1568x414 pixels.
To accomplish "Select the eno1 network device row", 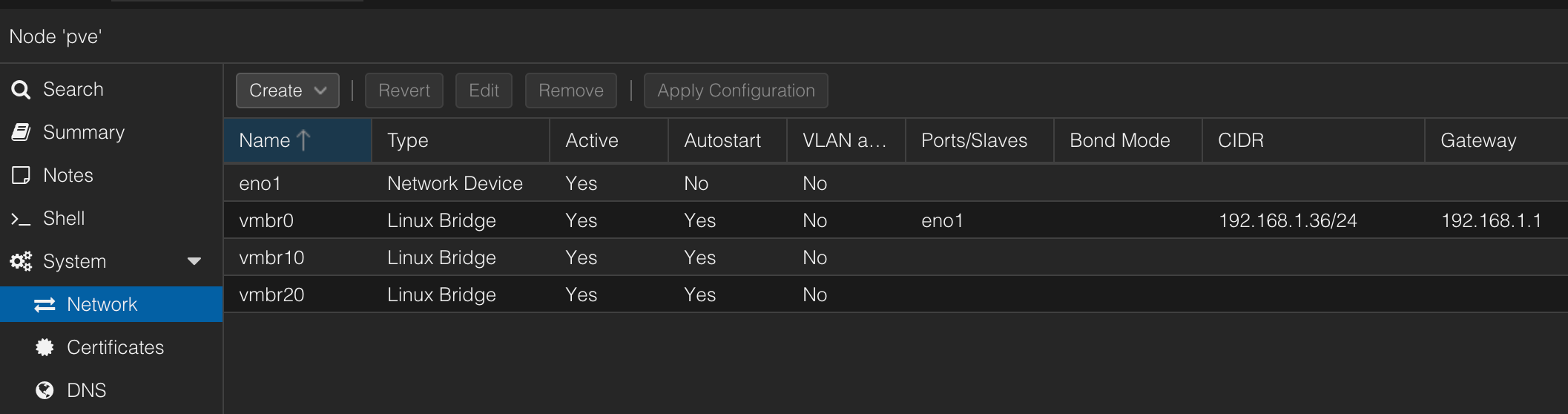I will (260, 183).
